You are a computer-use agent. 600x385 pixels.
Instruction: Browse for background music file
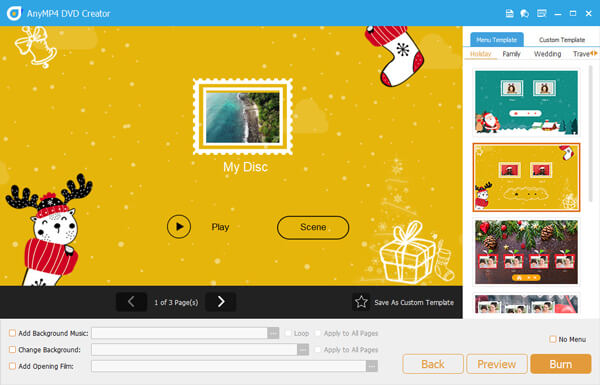[x=273, y=333]
